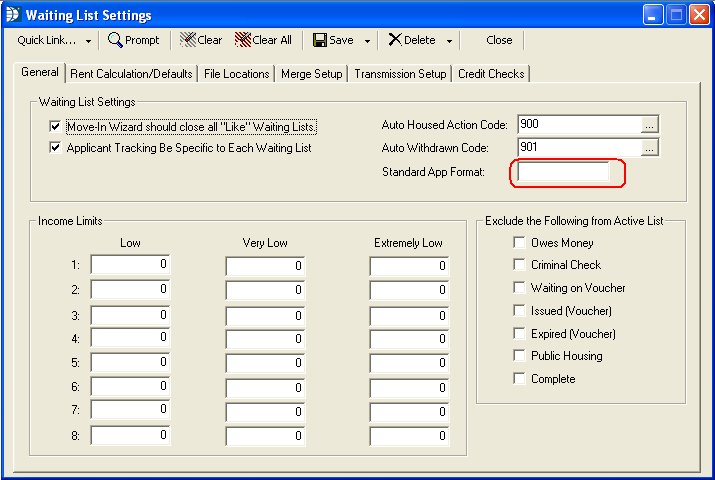Browse Auto Housed Action Code ellipsis button
715x480 pixels.
point(650,125)
